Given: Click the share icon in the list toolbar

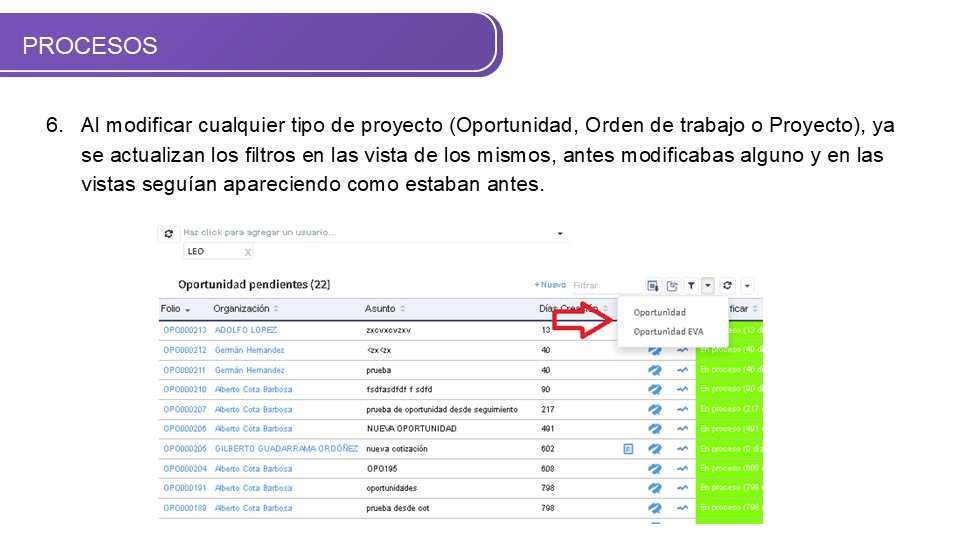Looking at the screenshot, I should point(672,286).
